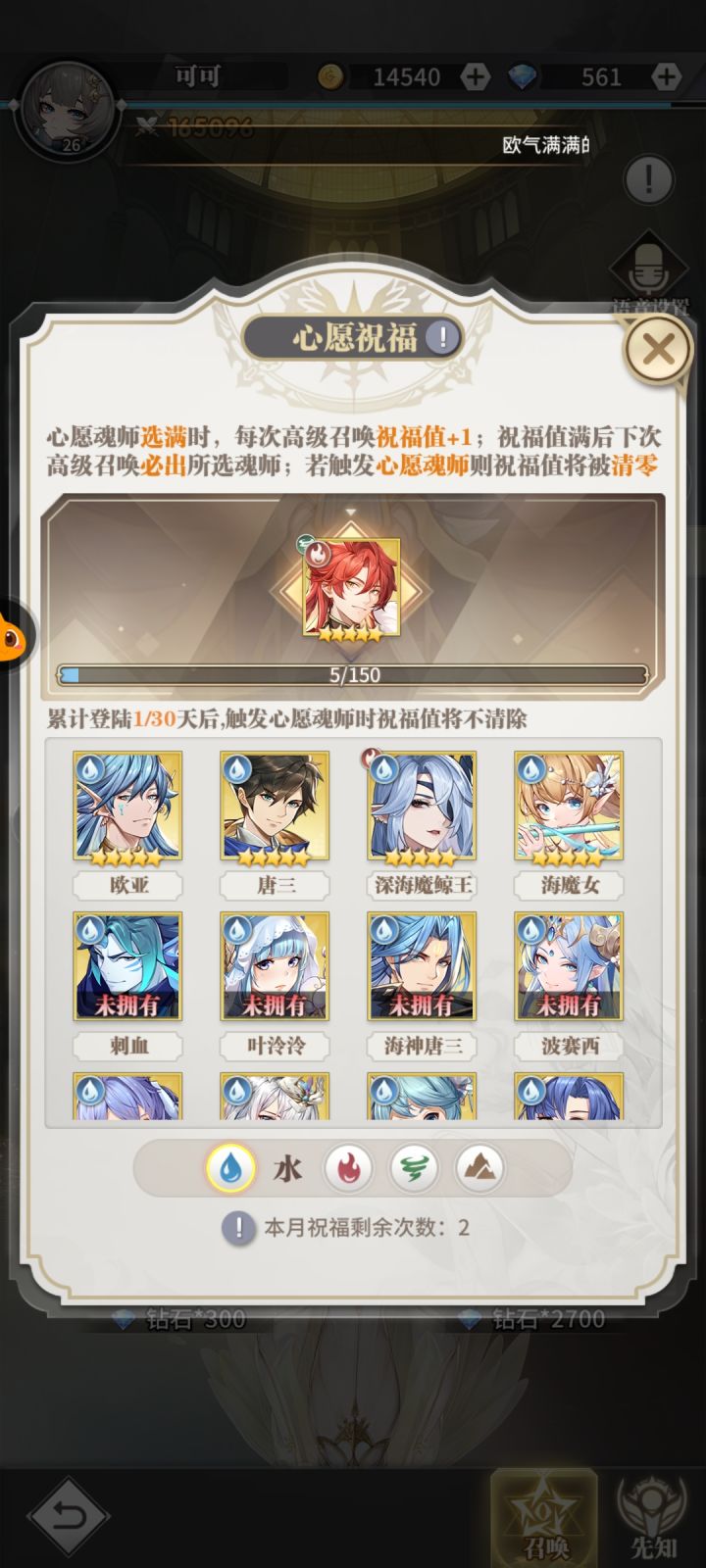706x1568 pixels.
Task: Open the player avatar profile
Action: coord(69,106)
